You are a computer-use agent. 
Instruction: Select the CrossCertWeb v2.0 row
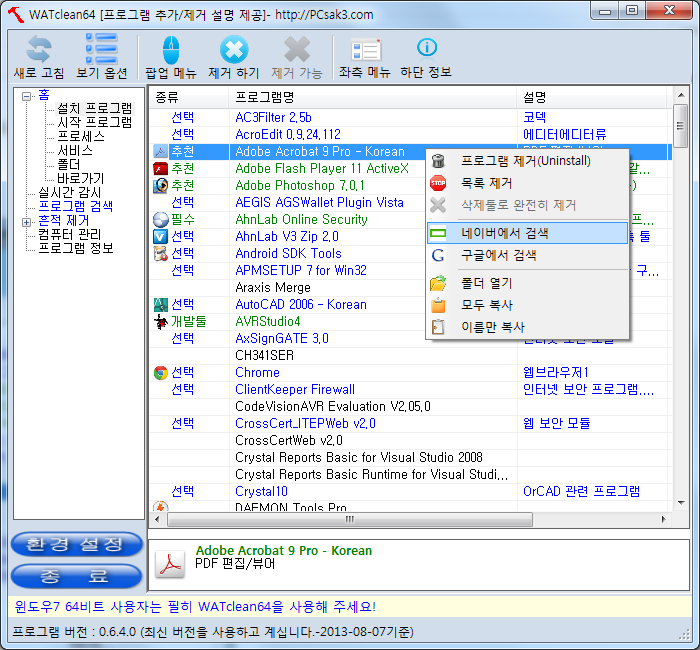pos(410,440)
